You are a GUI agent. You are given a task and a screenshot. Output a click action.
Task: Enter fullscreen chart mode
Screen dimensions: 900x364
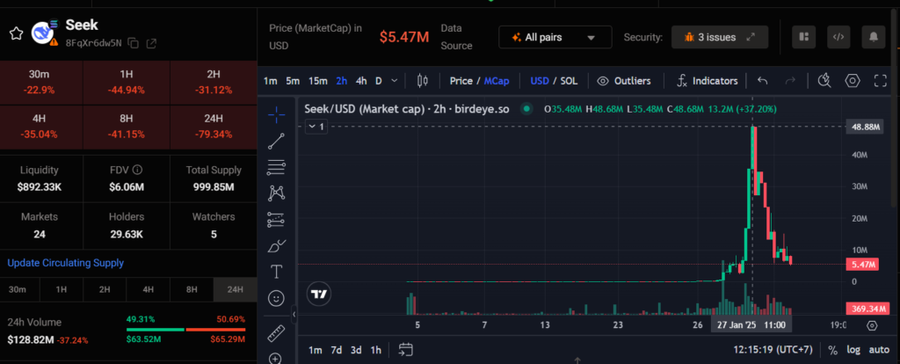(x=880, y=81)
